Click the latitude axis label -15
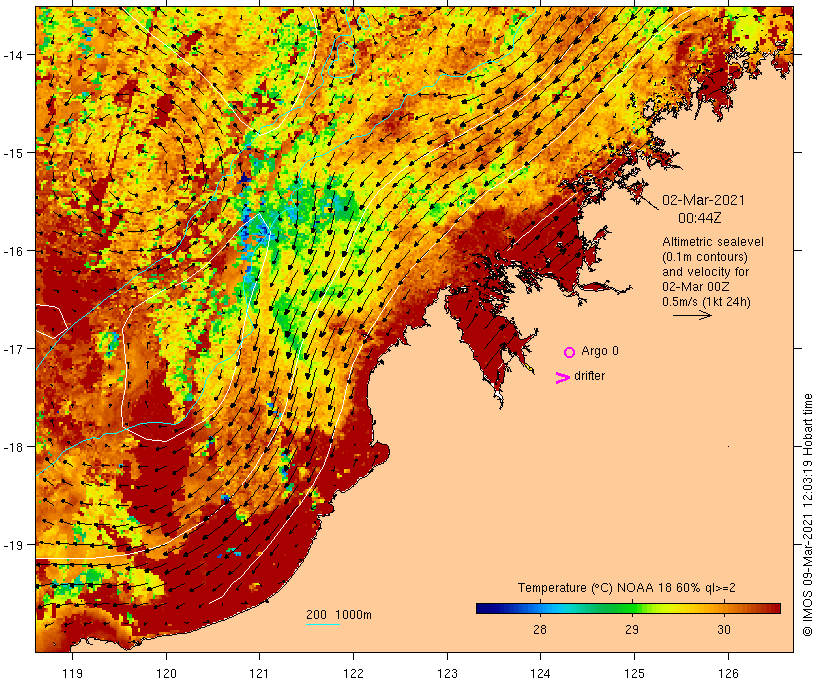The height and width of the screenshot is (680, 820). (x=13, y=153)
